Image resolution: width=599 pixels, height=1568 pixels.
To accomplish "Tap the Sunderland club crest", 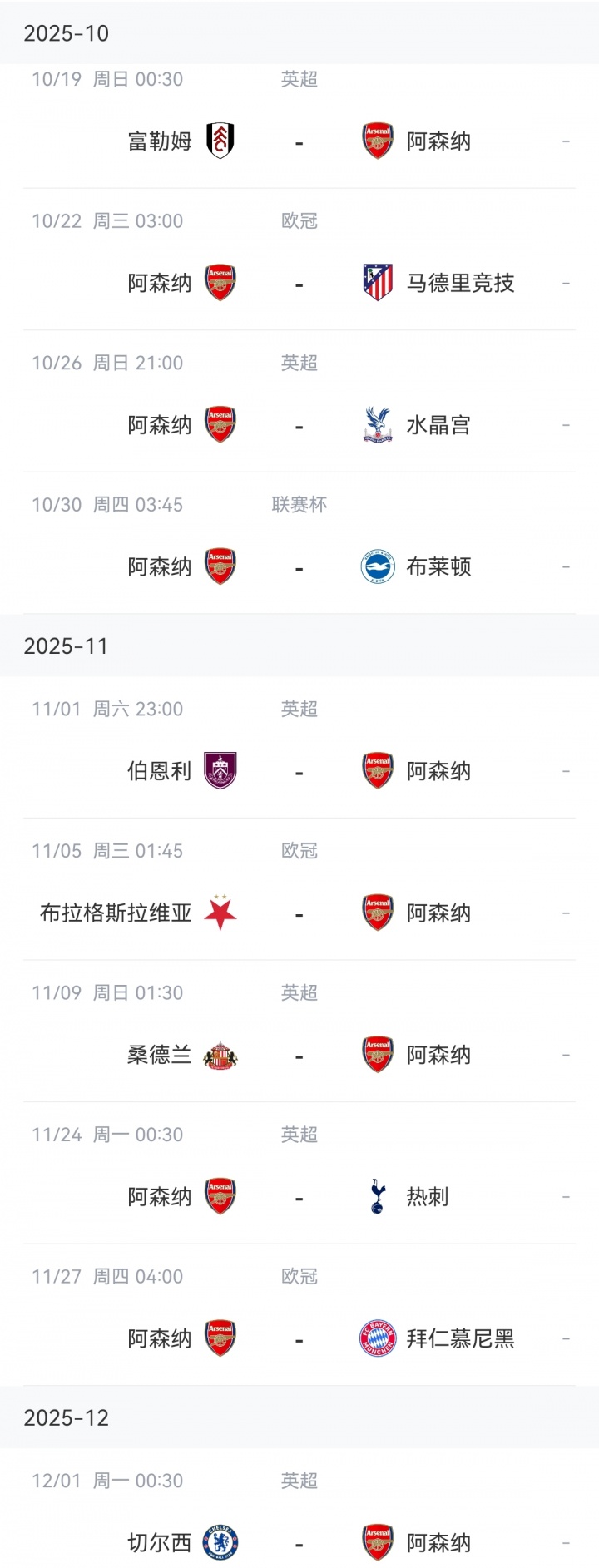I will point(220,1055).
